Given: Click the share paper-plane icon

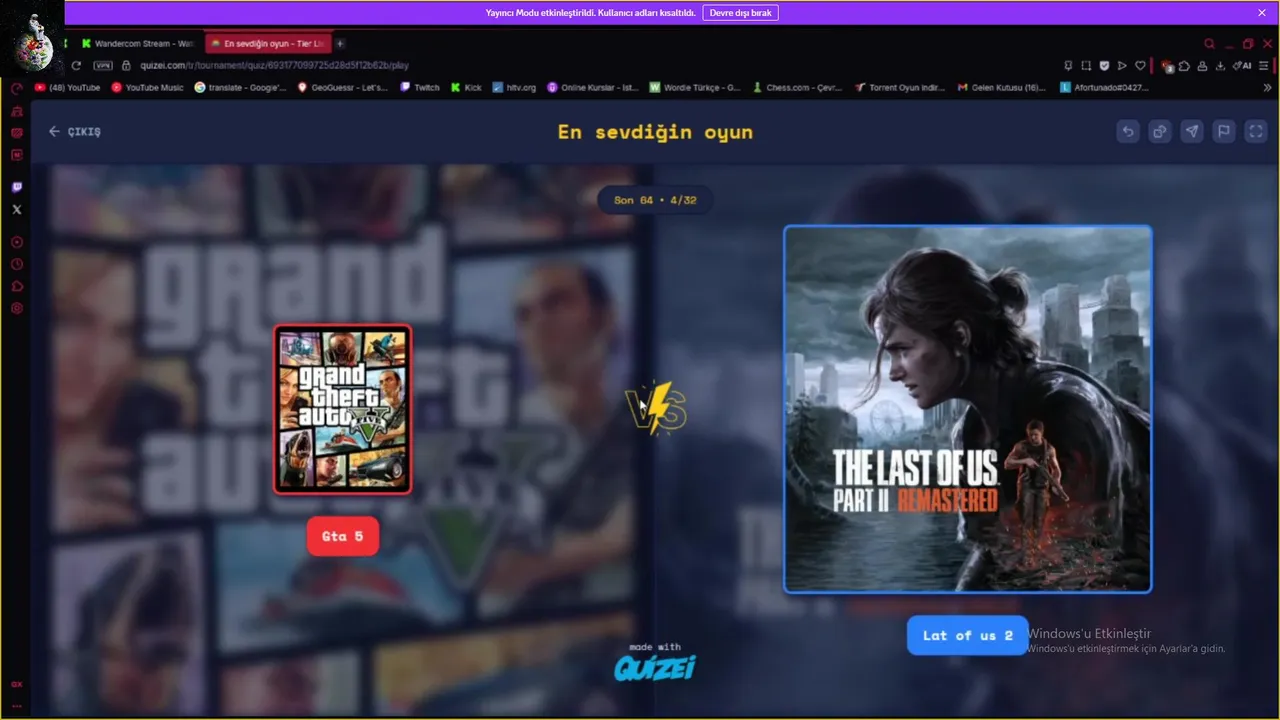Looking at the screenshot, I should pyautogui.click(x=1192, y=131).
